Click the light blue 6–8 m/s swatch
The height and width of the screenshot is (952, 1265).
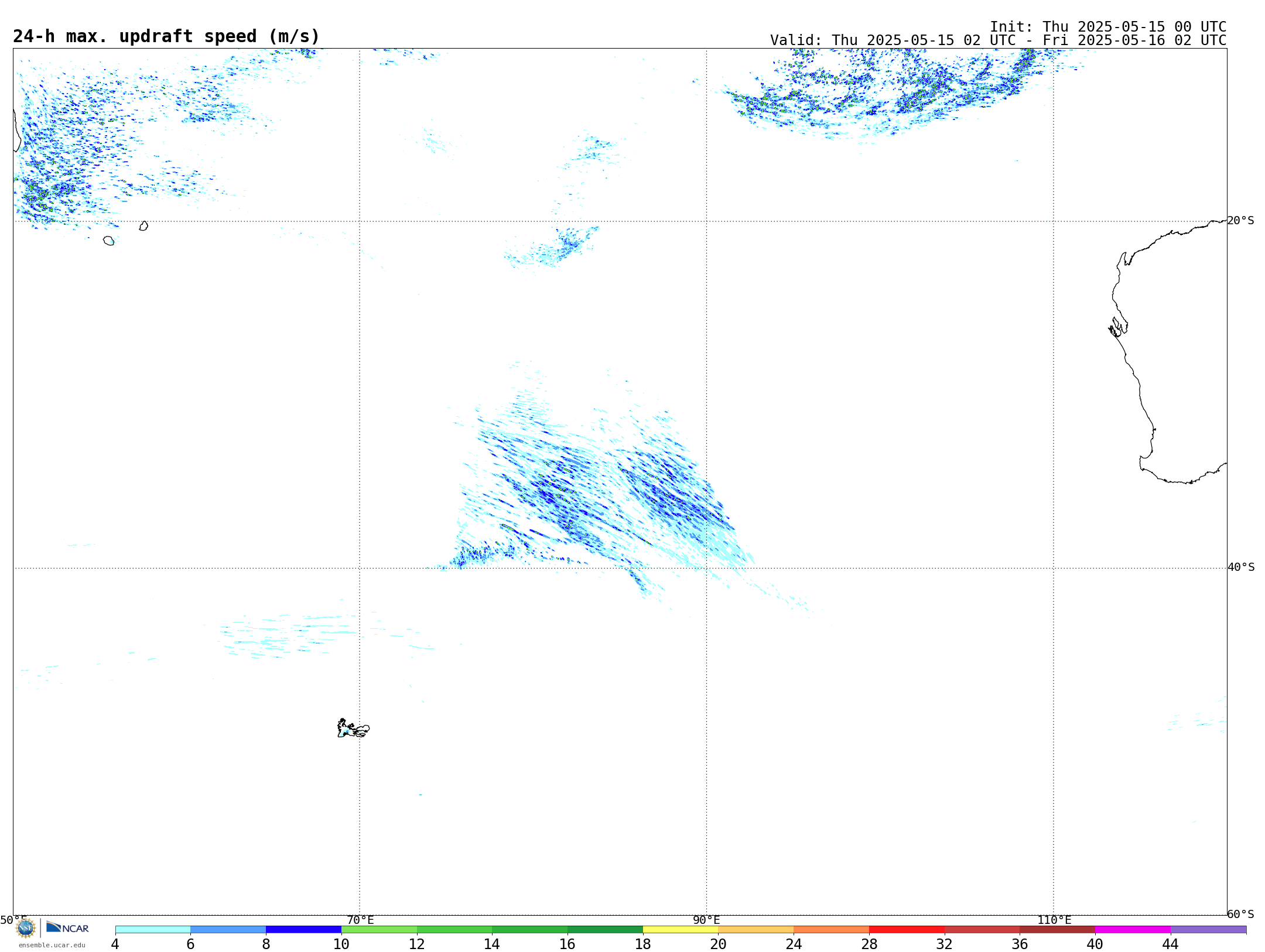(x=228, y=929)
